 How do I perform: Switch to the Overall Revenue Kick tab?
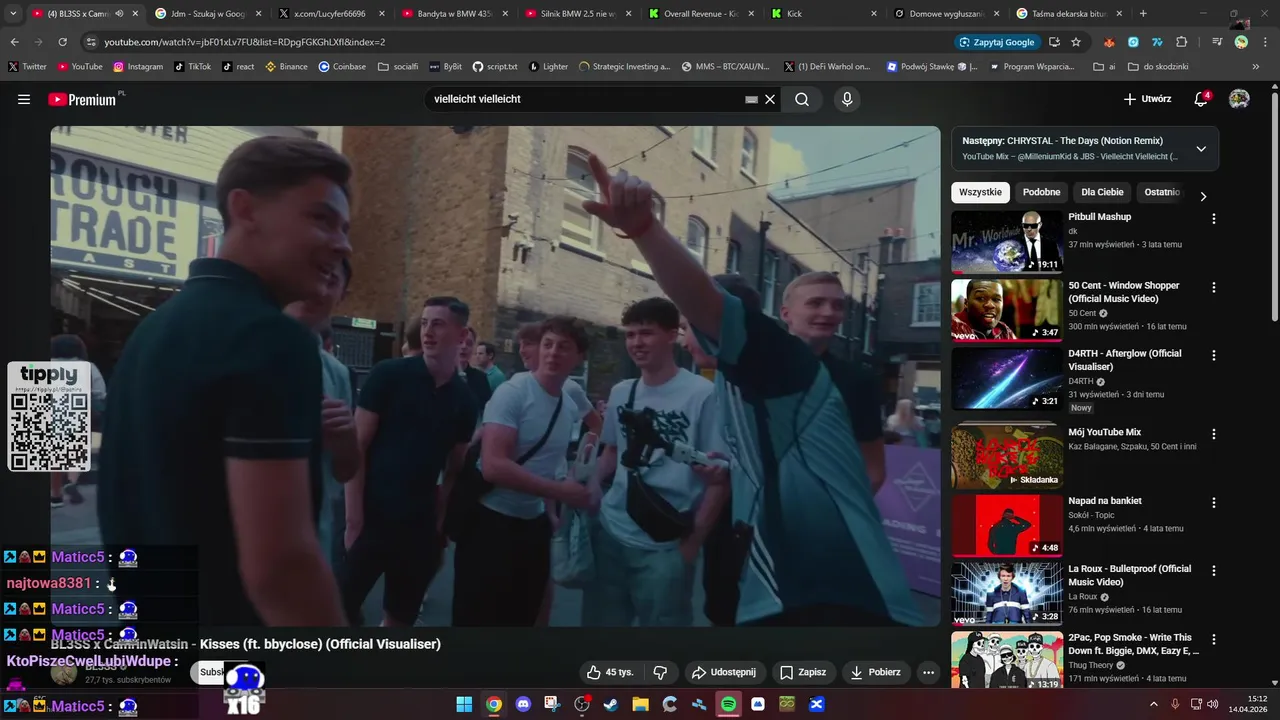700,14
